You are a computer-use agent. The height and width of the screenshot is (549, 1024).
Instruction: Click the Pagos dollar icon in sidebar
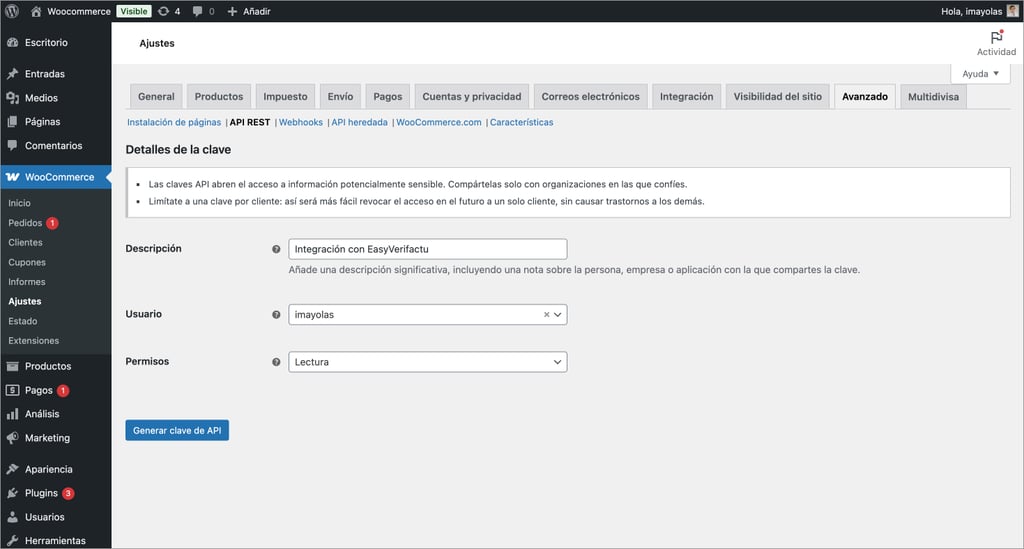pos(12,390)
